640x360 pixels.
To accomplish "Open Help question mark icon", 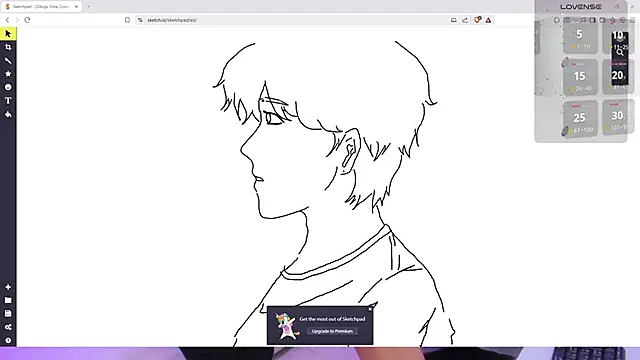I will tap(8, 340).
